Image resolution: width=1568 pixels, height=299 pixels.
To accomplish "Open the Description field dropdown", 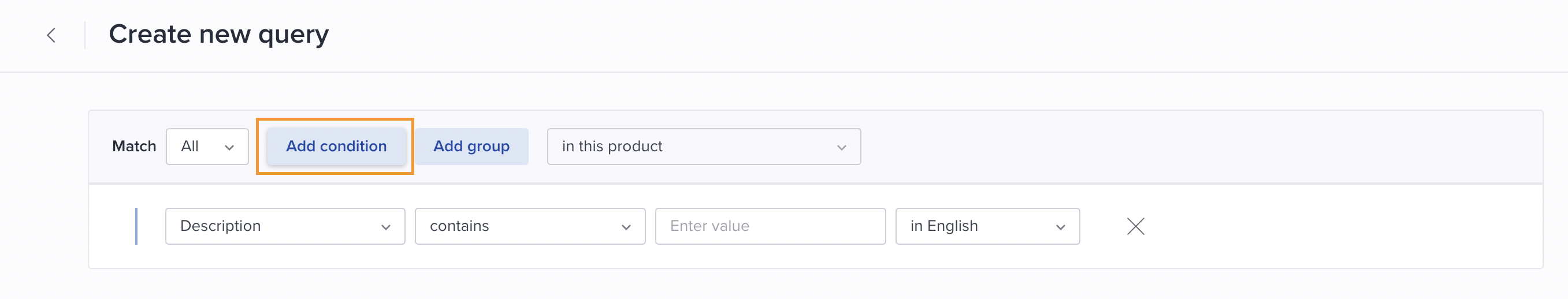I will coord(285,226).
